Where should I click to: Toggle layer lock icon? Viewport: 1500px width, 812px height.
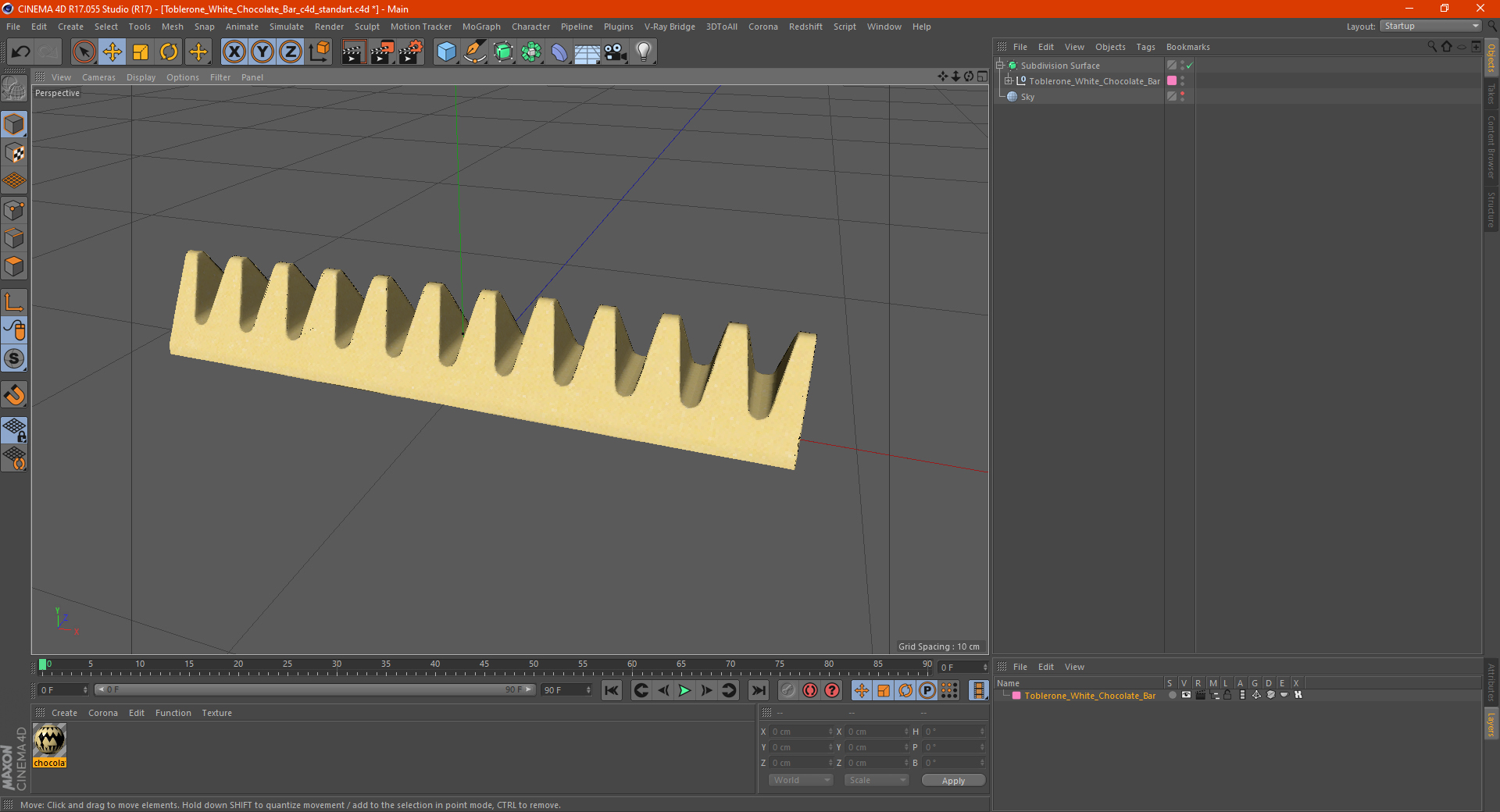click(x=1228, y=695)
